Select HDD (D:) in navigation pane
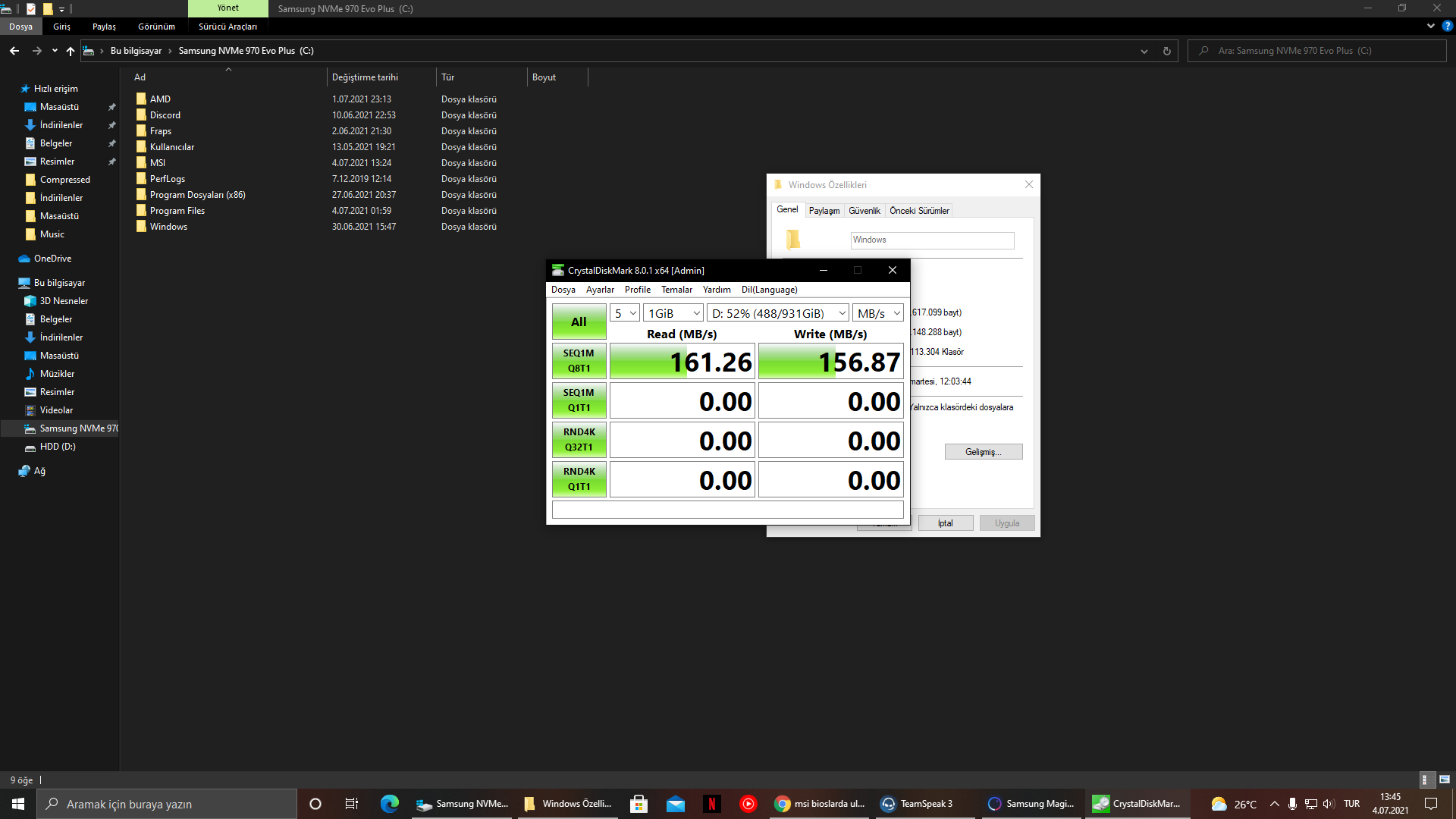This screenshot has width=1456, height=819. click(58, 447)
